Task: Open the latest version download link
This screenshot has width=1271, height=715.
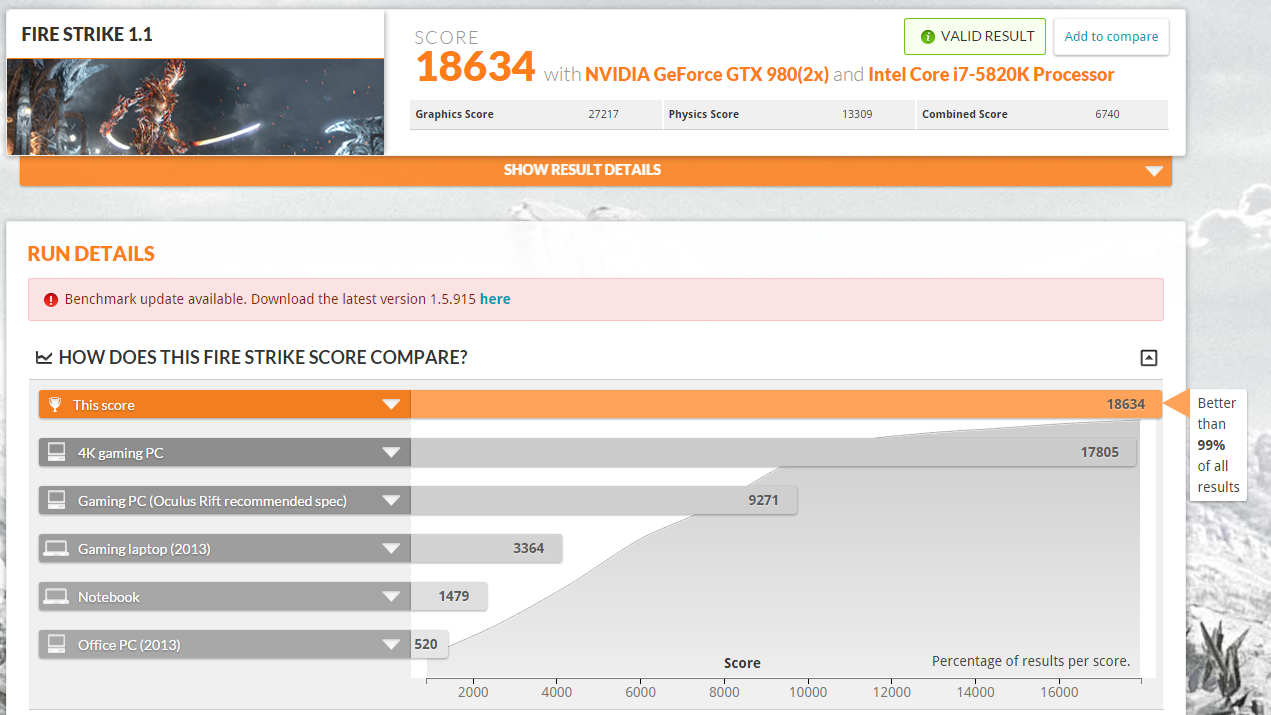Action: (495, 298)
